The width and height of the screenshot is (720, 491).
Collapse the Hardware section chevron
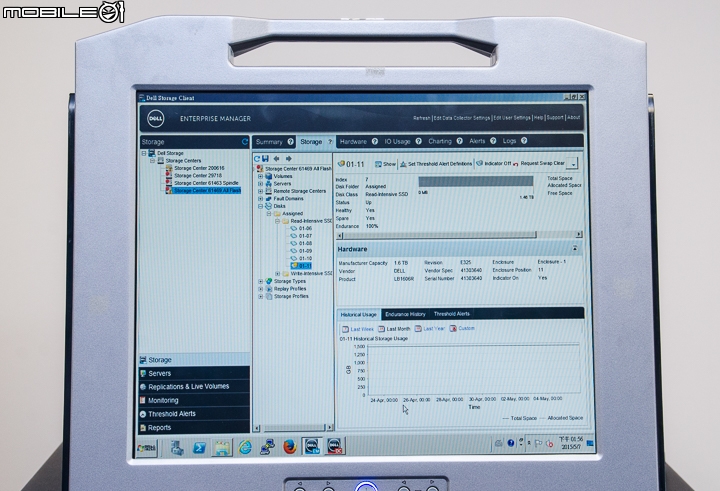coord(574,248)
